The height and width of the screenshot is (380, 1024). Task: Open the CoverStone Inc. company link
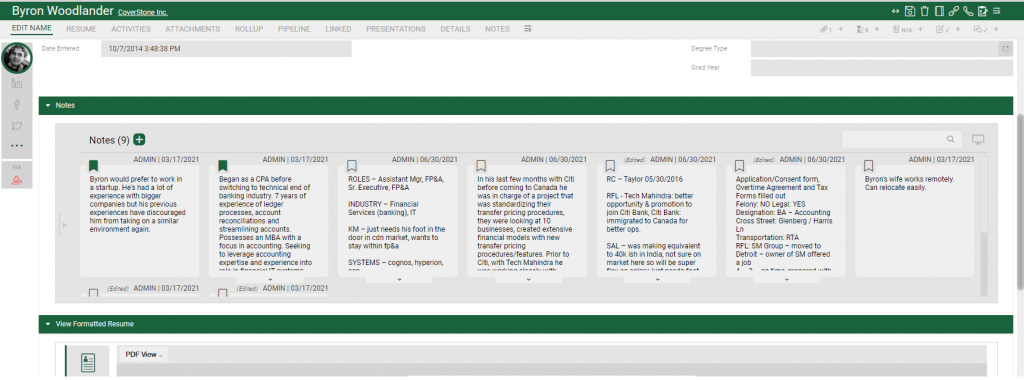pyautogui.click(x=143, y=12)
